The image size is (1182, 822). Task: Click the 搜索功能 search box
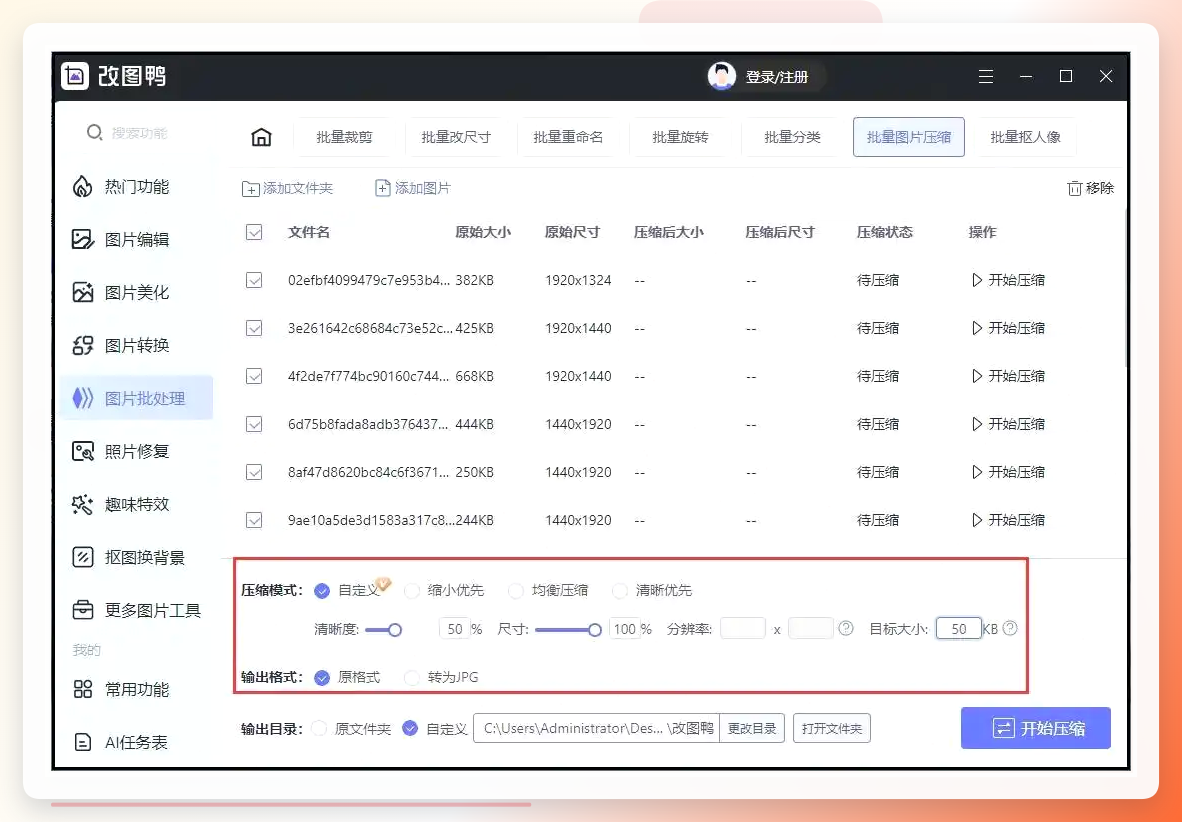[139, 133]
